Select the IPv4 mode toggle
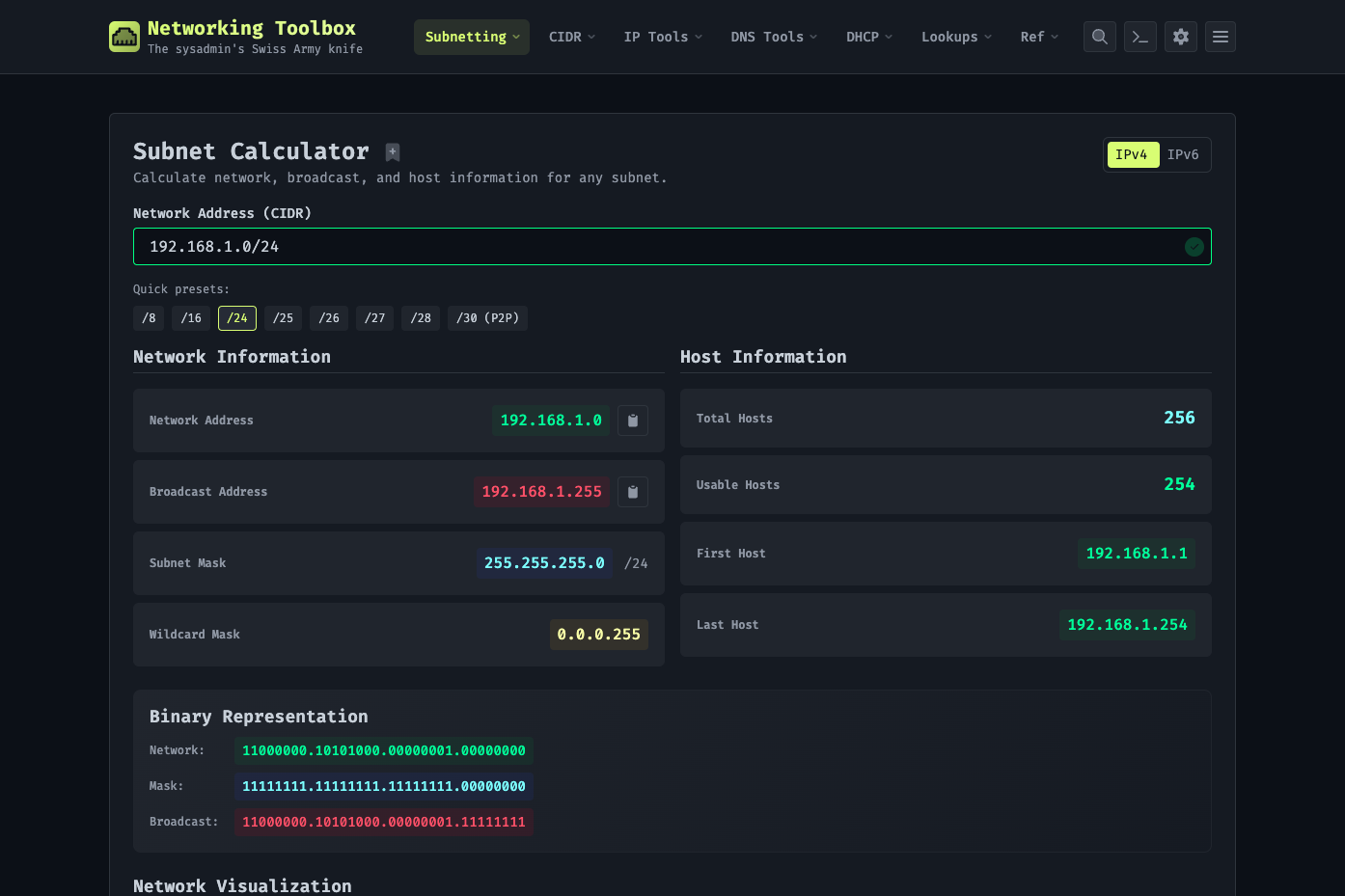1345x896 pixels. click(x=1133, y=154)
